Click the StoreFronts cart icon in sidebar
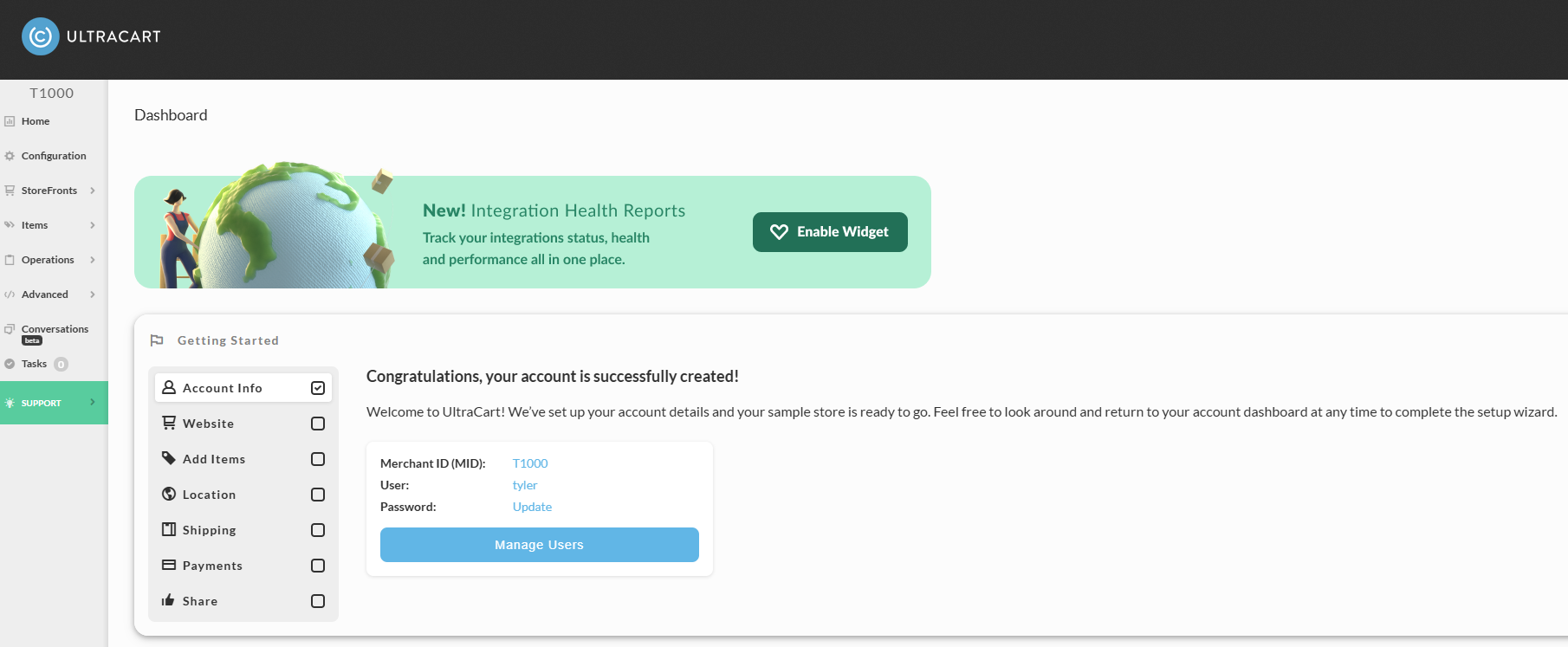 point(10,191)
